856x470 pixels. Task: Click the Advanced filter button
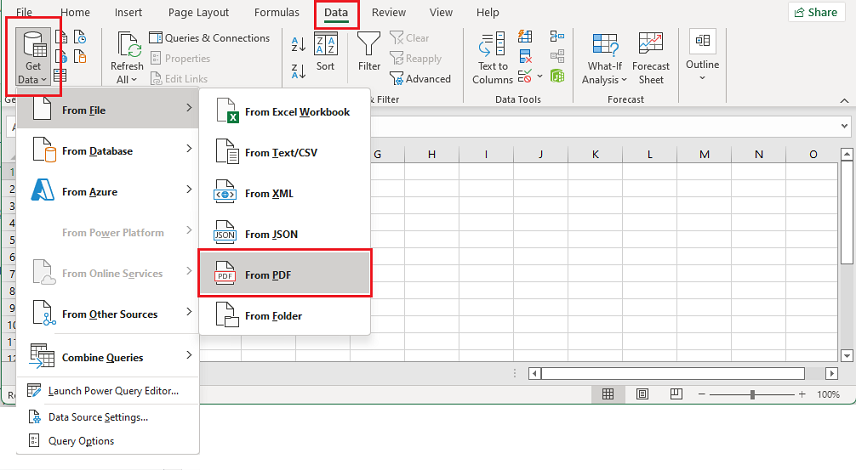(x=420, y=79)
